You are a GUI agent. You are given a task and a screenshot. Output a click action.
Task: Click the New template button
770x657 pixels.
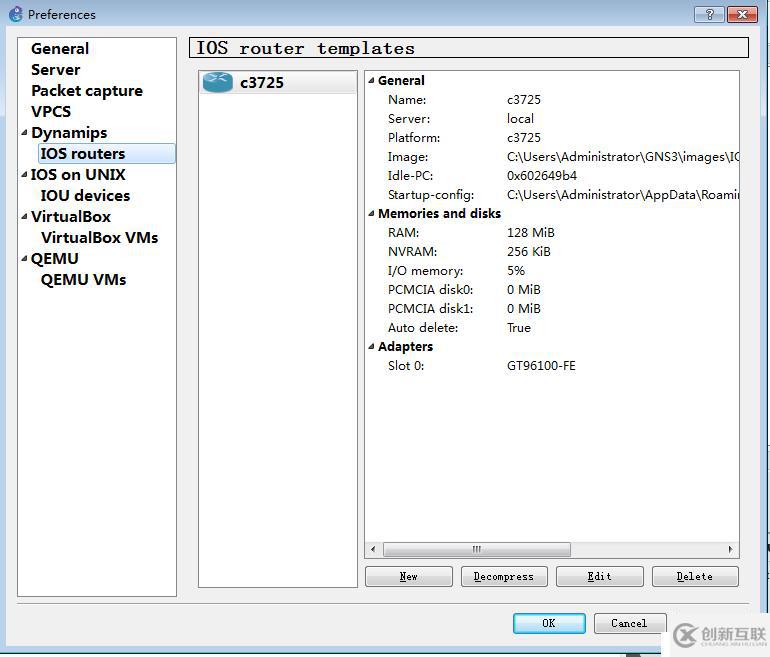pos(409,576)
